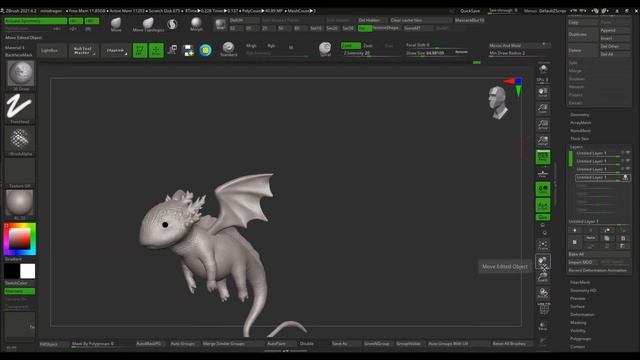This screenshot has height=360, width=640.
Task: Open the Texture Off selector
Action: pos(20,173)
